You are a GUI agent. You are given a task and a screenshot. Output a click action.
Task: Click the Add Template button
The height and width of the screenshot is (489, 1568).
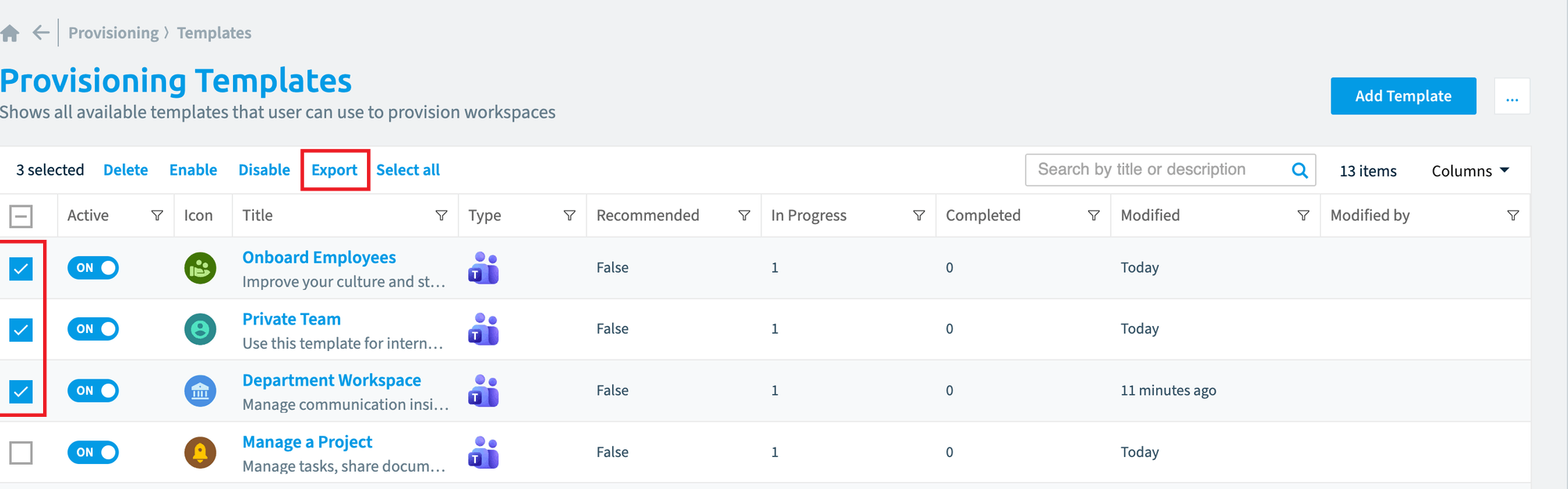coord(1403,96)
